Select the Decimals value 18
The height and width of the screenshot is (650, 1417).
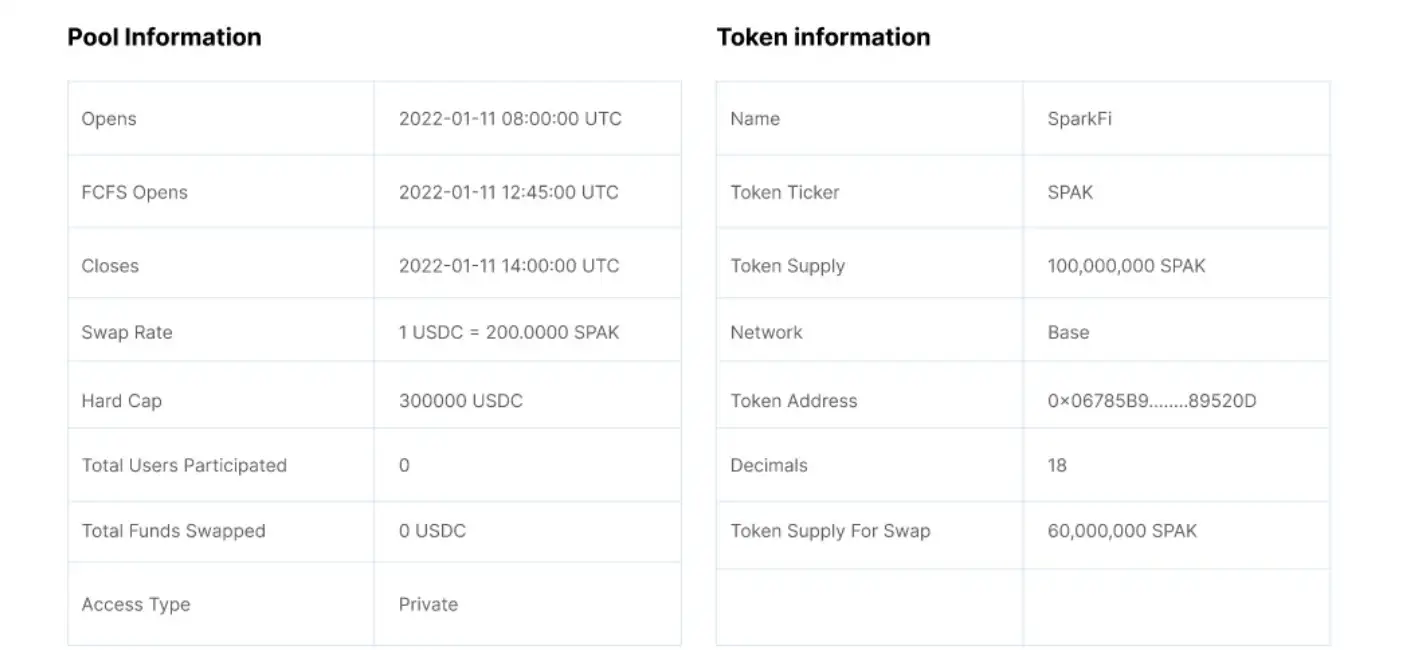click(1057, 465)
